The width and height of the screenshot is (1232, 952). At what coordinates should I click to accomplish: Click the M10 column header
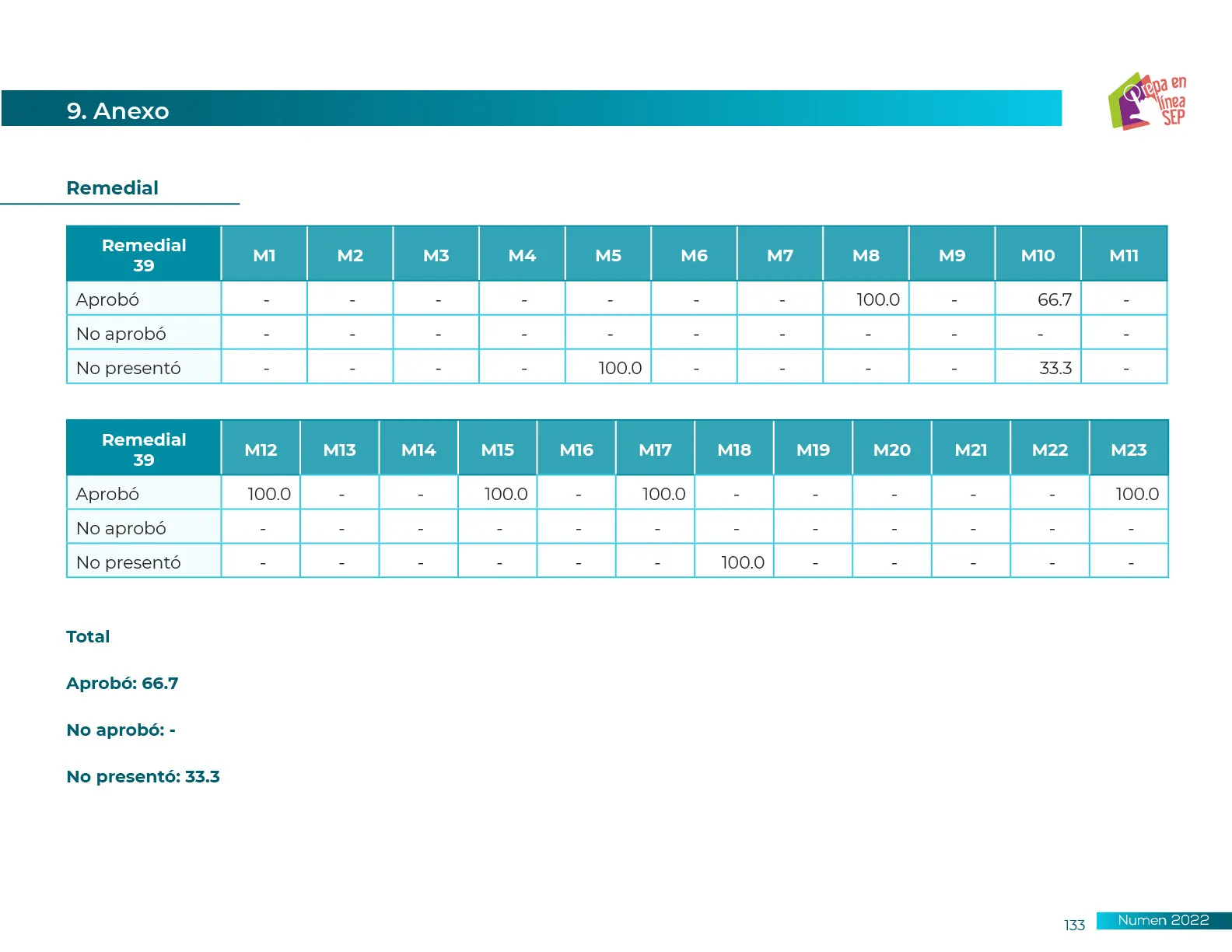(x=1038, y=255)
